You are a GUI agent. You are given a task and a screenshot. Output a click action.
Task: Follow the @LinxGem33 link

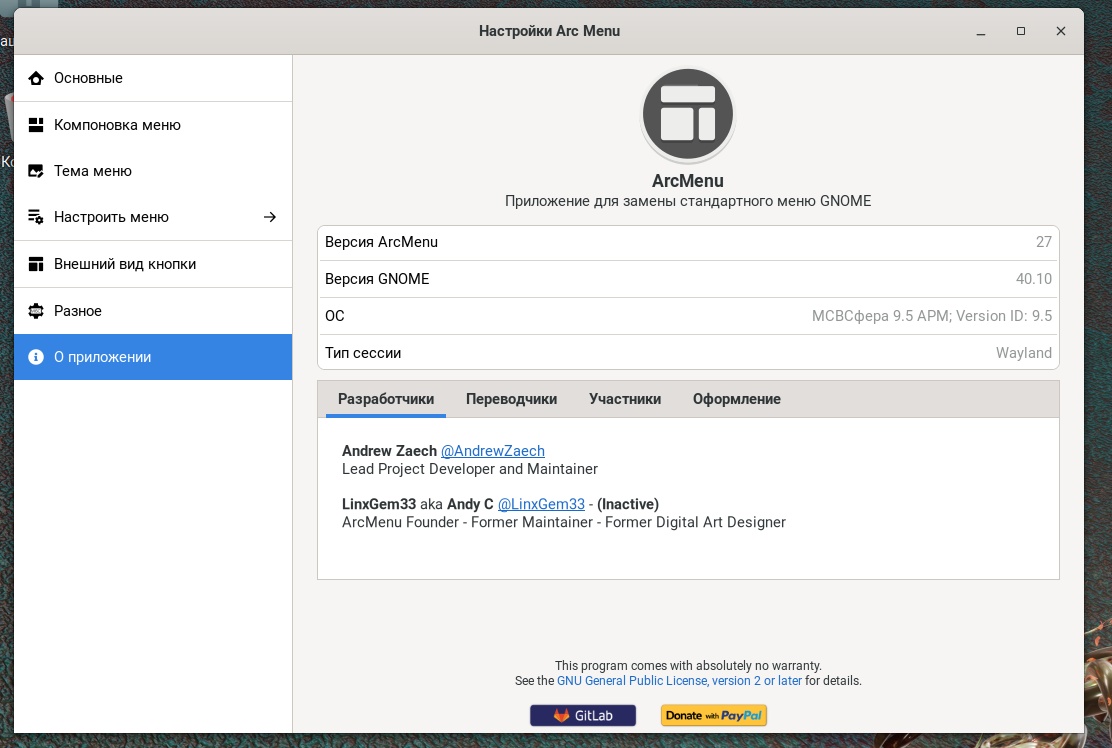(x=541, y=504)
